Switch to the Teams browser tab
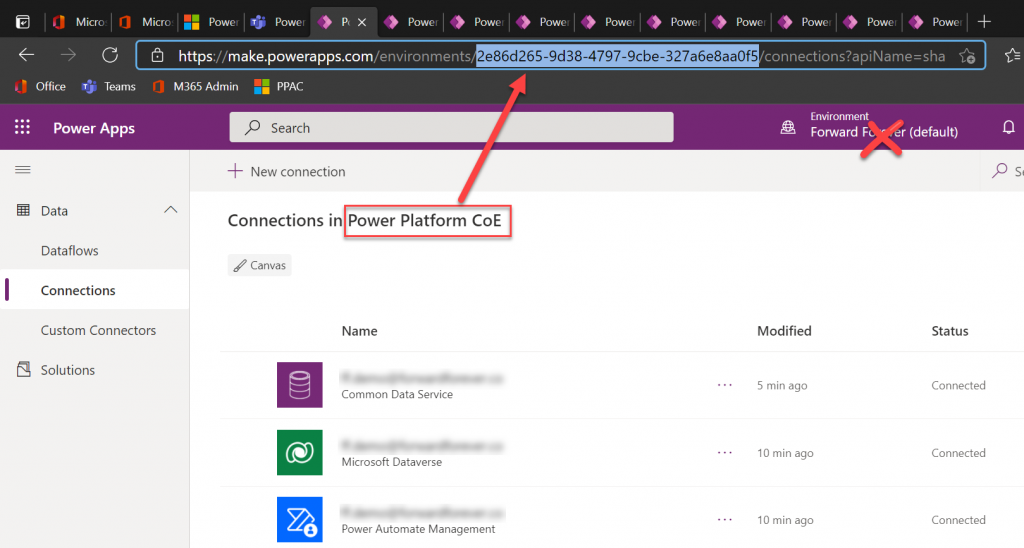Image resolution: width=1024 pixels, height=548 pixels. tap(278, 22)
